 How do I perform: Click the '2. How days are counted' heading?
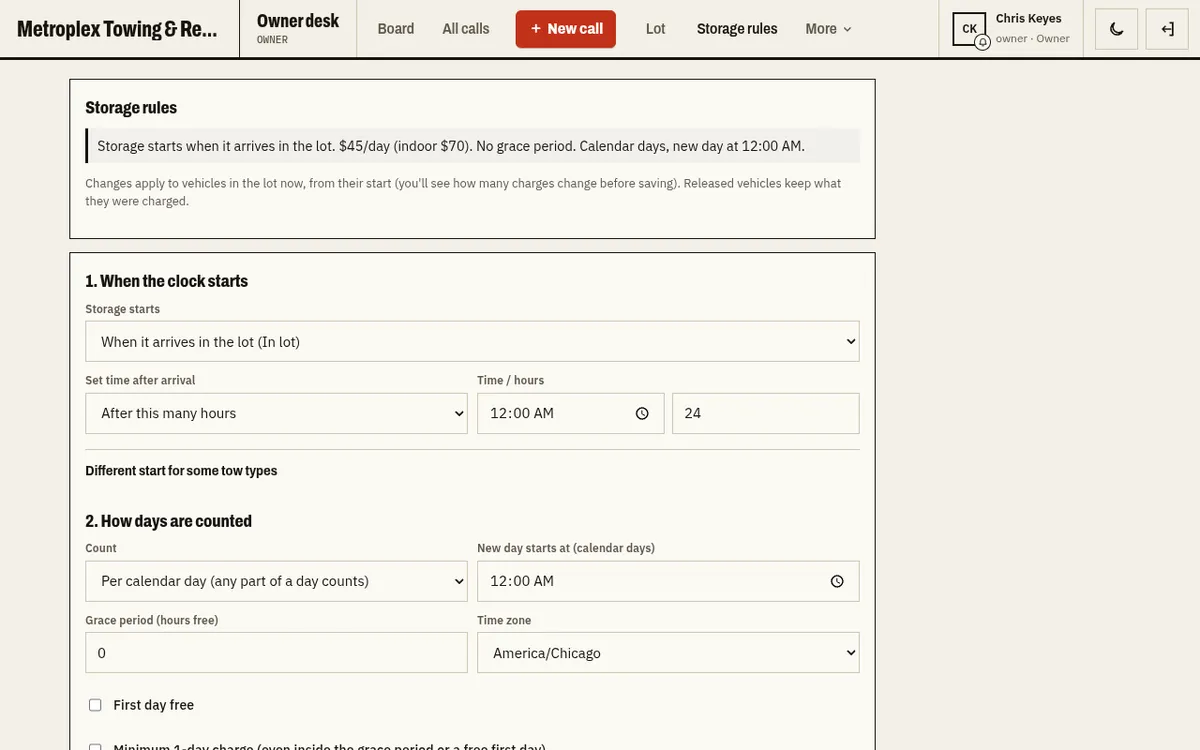[x=169, y=521]
